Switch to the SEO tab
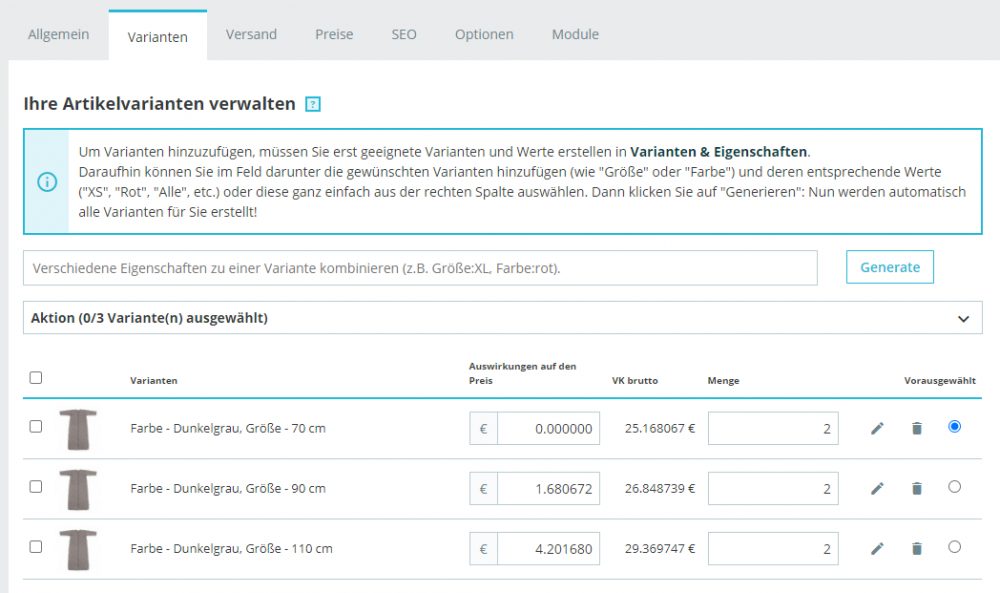1000x593 pixels. pos(404,34)
